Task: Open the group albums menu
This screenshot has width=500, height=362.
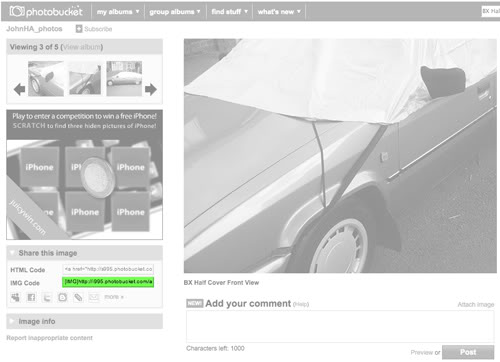Action: coord(175,12)
